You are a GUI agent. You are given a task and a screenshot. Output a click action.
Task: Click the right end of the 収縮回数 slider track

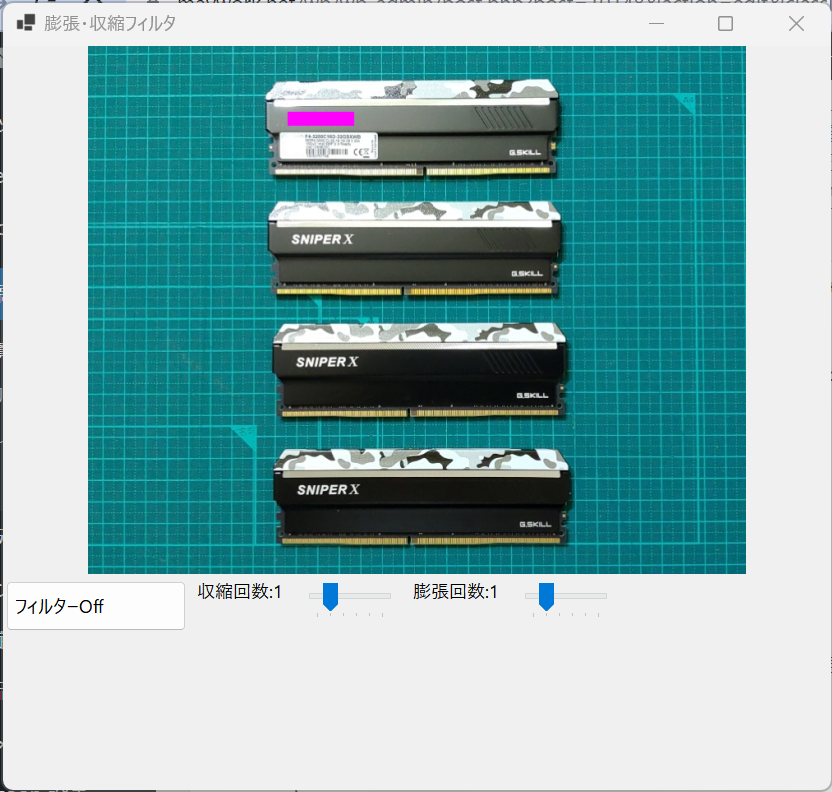[386, 596]
